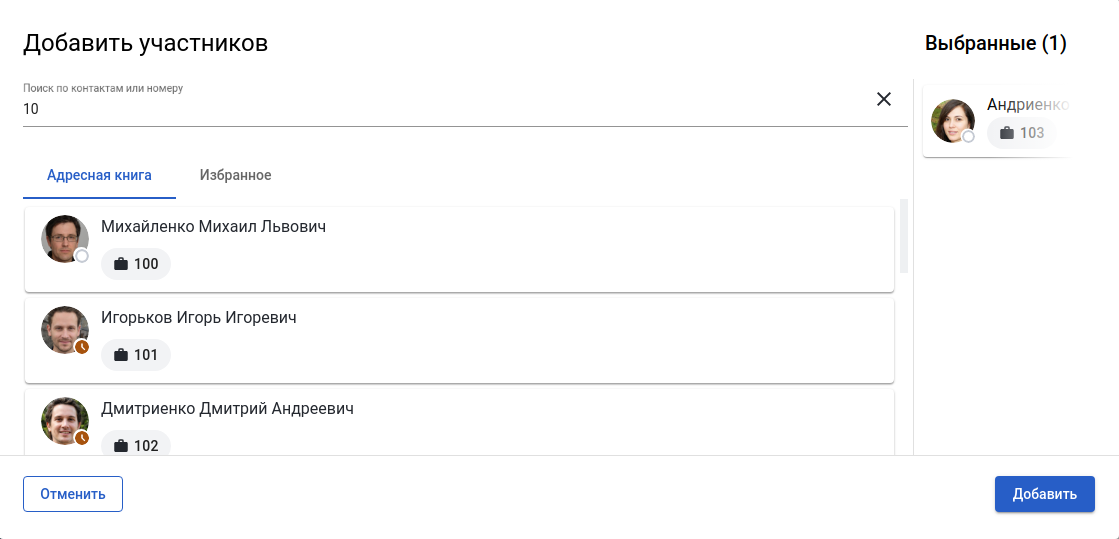Click status indicator on selected Андриенко avatar
1119x539 pixels.
(968, 137)
